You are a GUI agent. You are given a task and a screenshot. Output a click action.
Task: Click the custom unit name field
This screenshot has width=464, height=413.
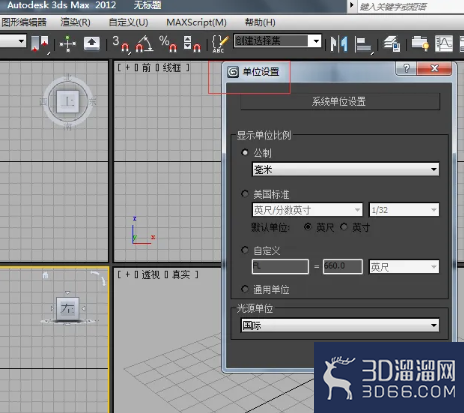280,267
